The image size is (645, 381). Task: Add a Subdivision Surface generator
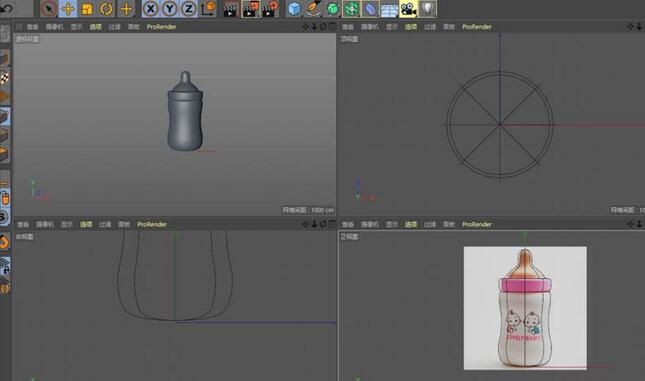click(332, 9)
